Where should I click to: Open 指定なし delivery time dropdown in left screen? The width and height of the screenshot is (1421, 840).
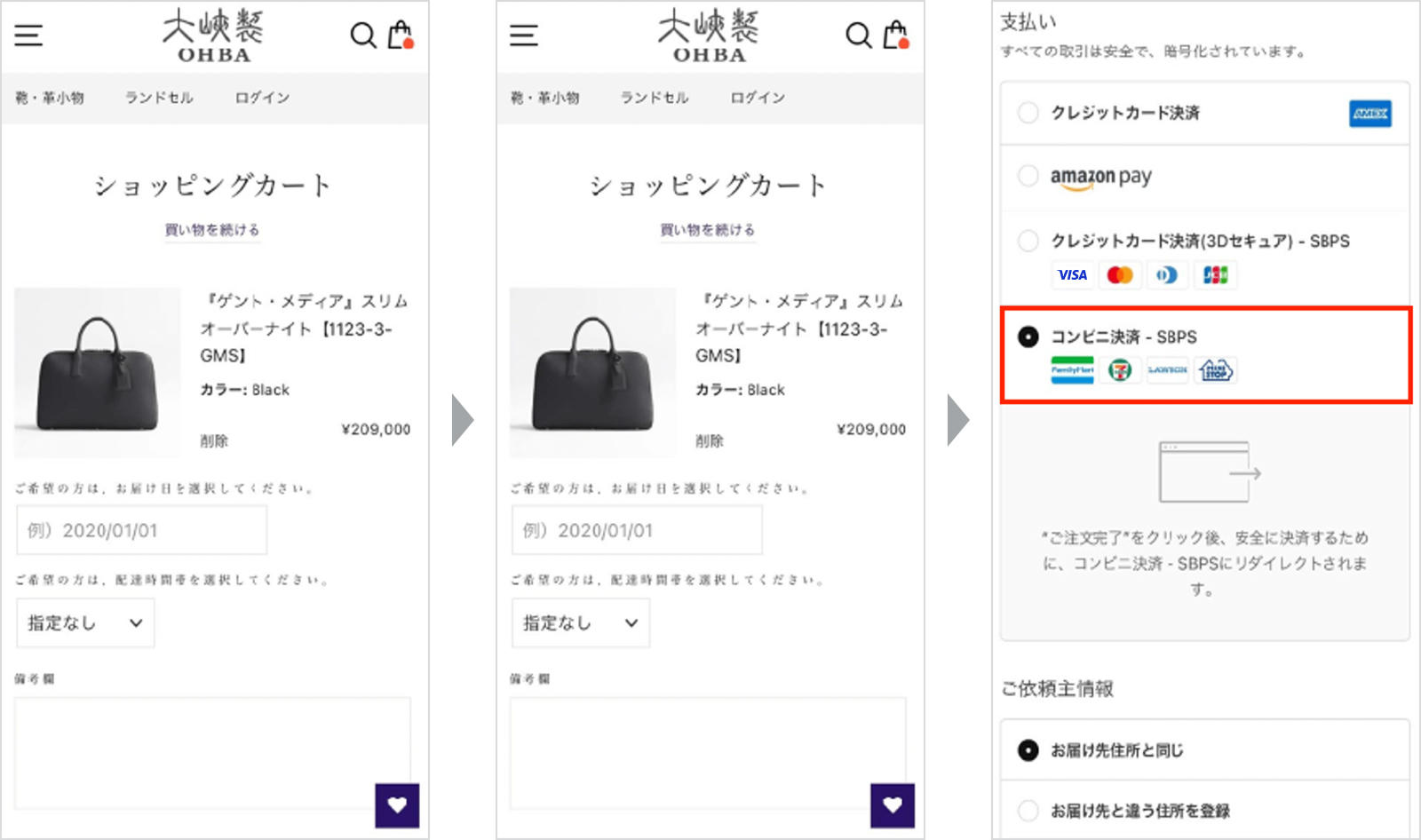[x=85, y=622]
